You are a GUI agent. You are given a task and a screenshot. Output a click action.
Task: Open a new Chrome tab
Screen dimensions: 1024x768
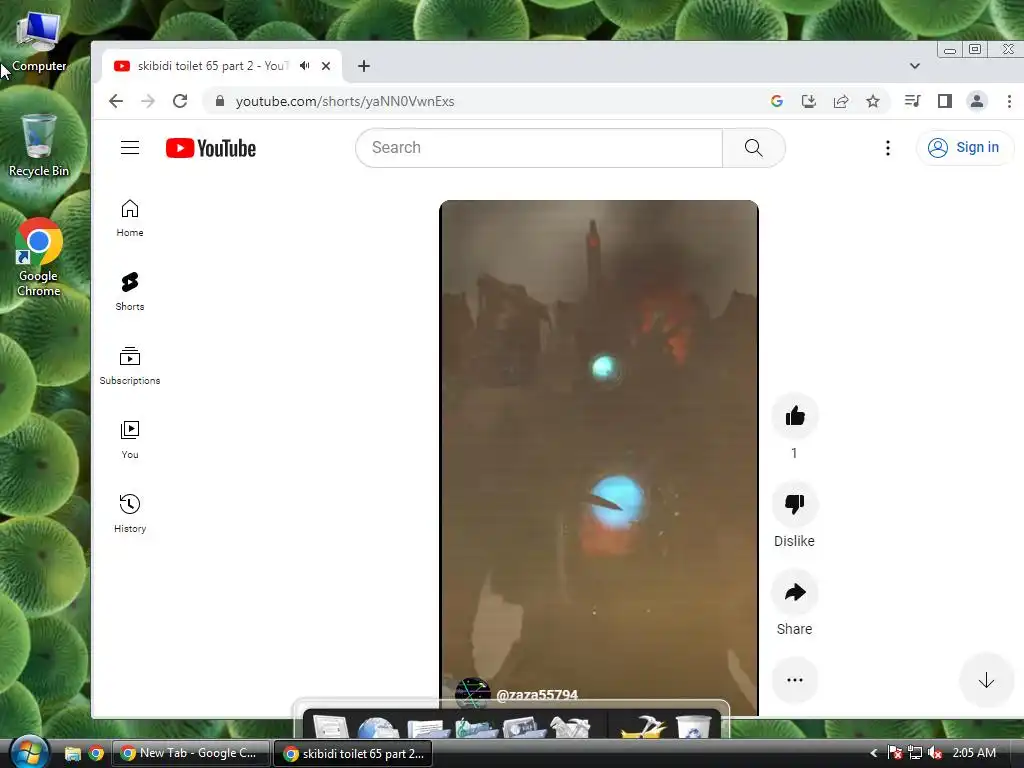[x=364, y=66]
